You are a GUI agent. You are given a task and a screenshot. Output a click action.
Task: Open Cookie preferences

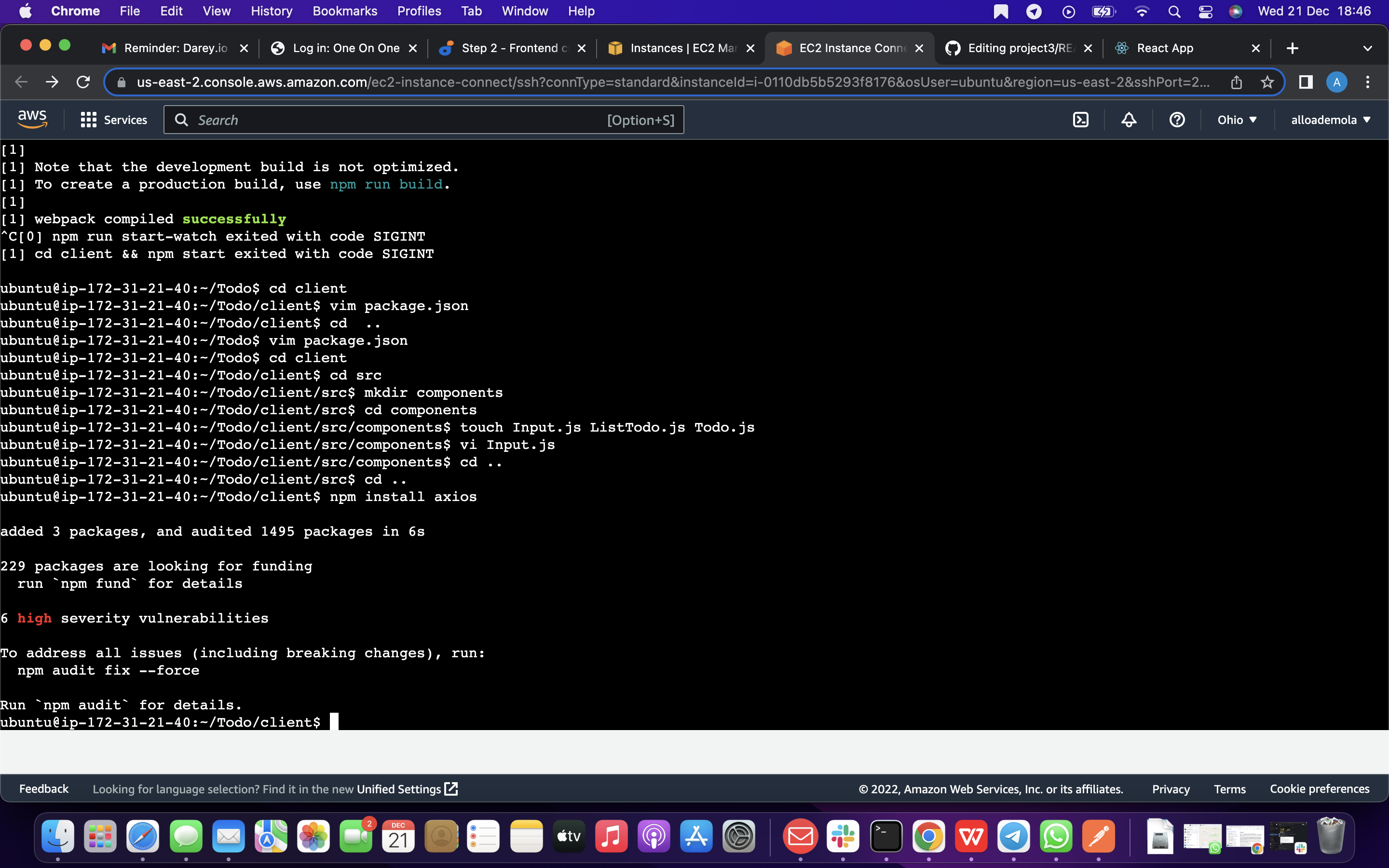[1320, 789]
